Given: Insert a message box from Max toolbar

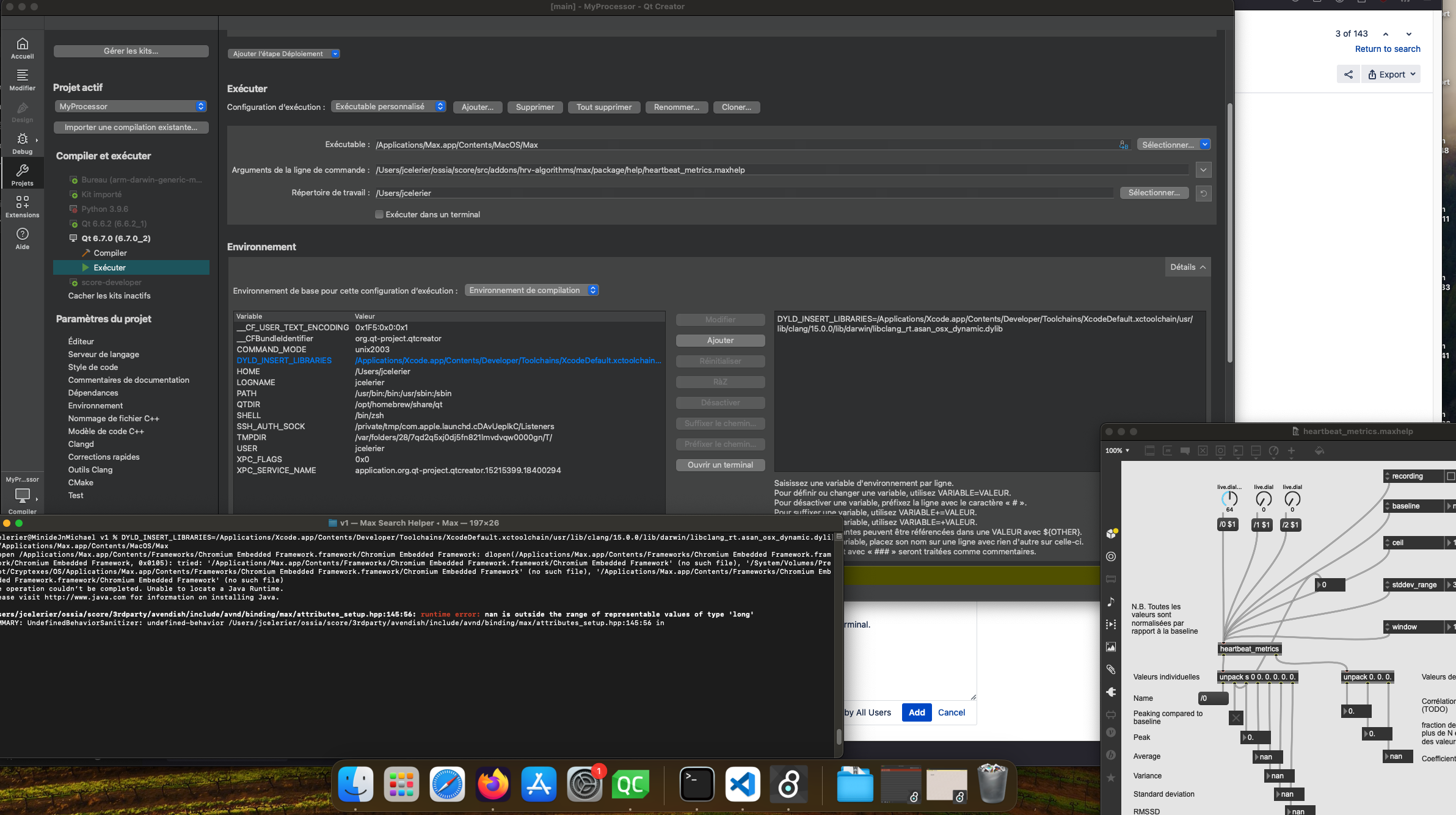Looking at the screenshot, I should (1167, 451).
